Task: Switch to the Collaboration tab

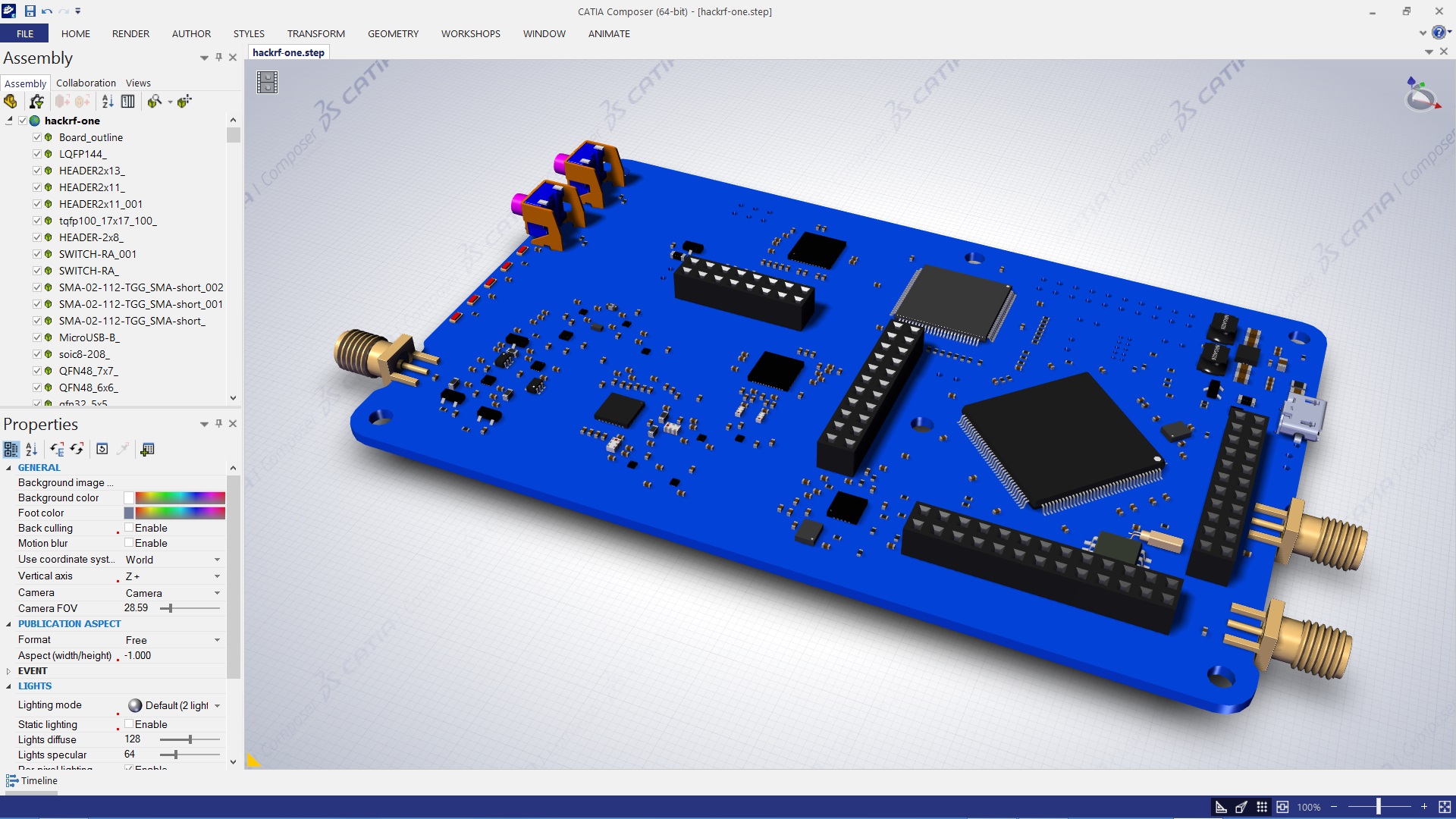Action: click(86, 83)
